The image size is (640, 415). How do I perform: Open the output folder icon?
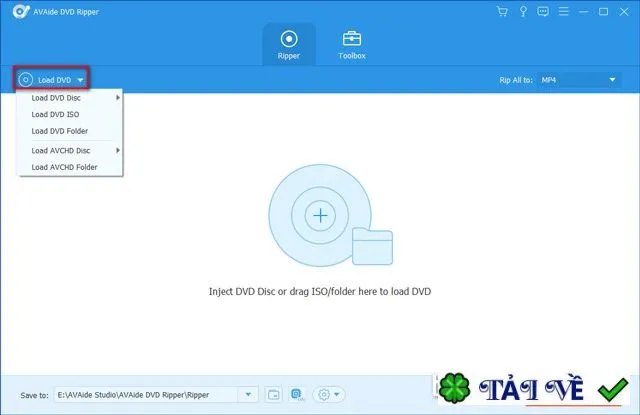(x=273, y=395)
